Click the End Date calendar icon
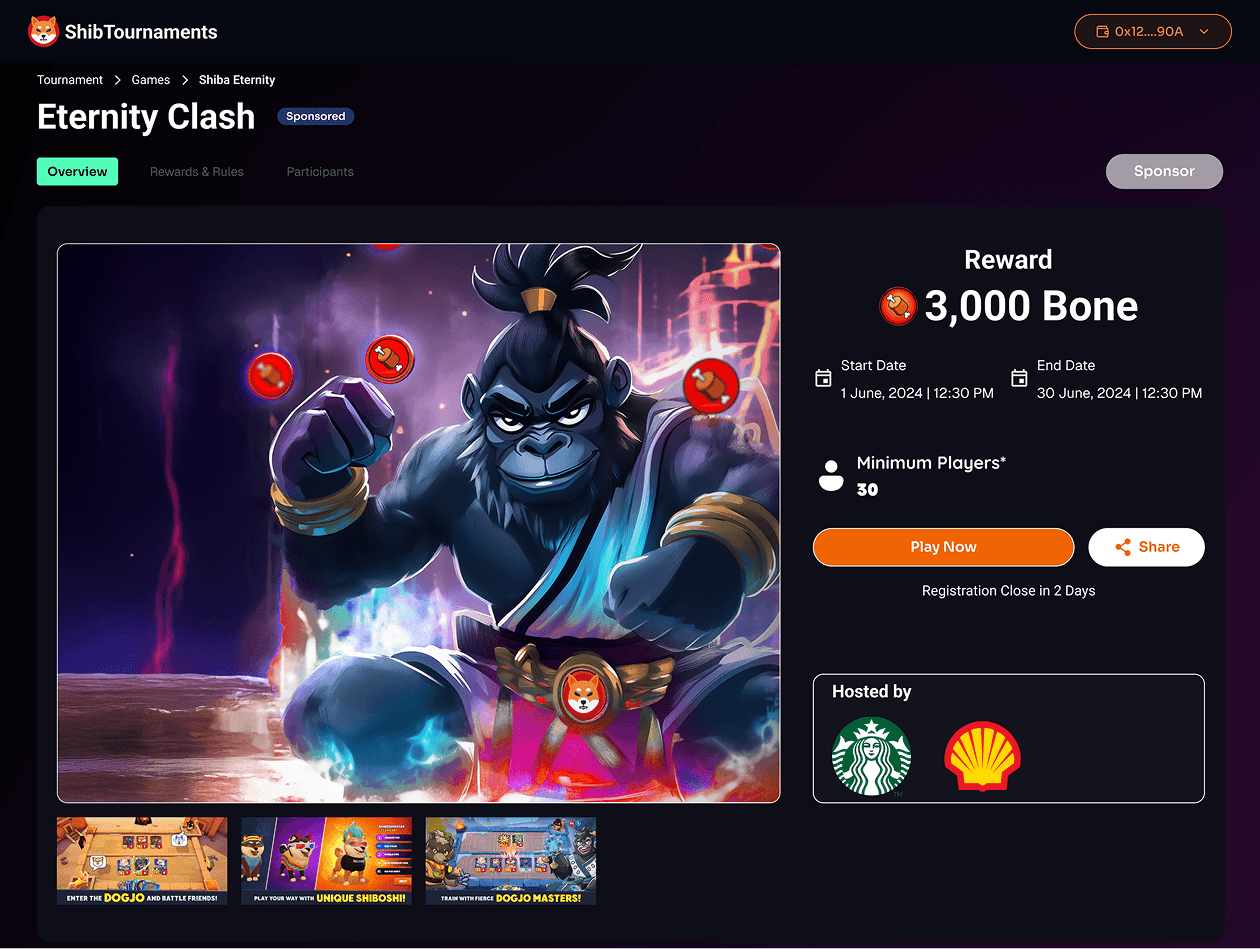This screenshot has width=1260, height=949. click(x=1019, y=378)
